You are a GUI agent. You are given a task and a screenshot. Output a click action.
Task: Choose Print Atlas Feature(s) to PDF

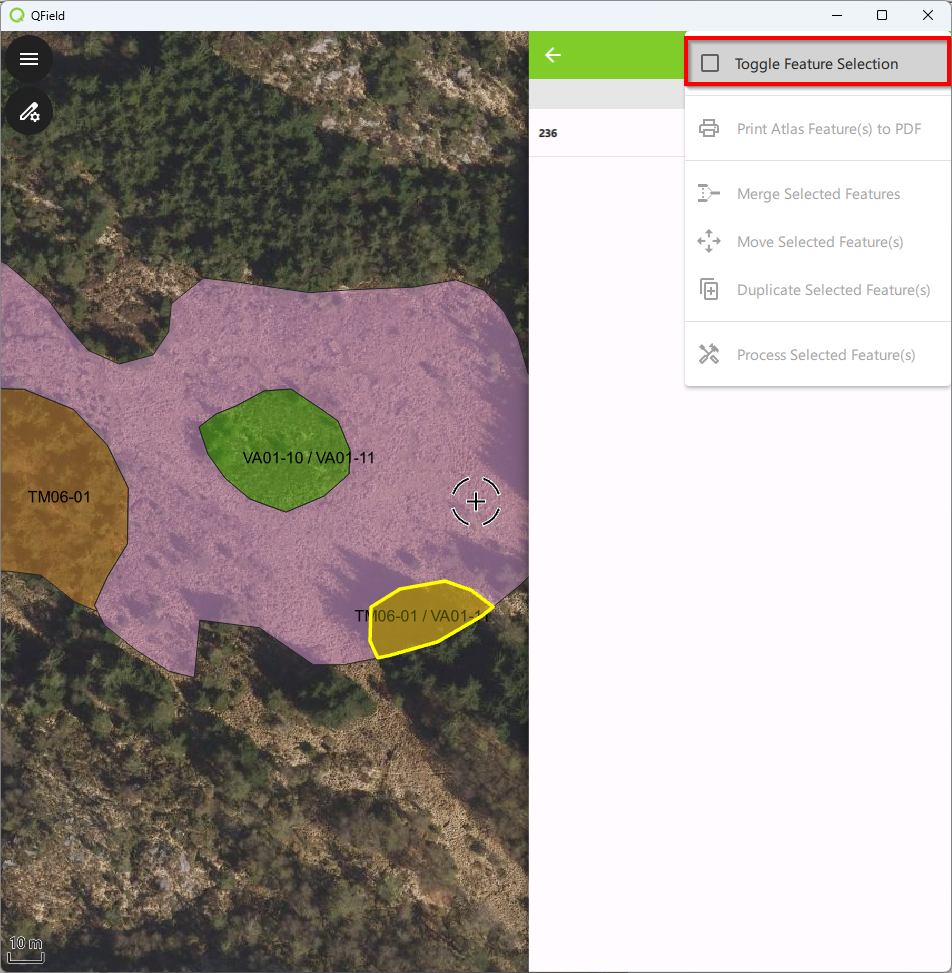[x=829, y=129]
